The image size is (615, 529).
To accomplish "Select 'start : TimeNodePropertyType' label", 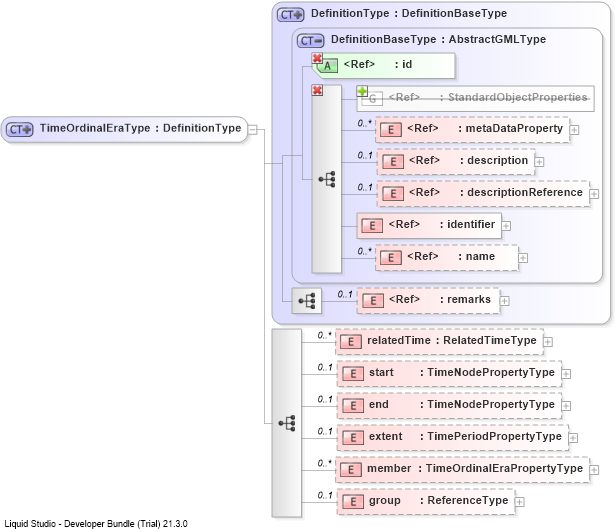I will (x=462, y=373).
